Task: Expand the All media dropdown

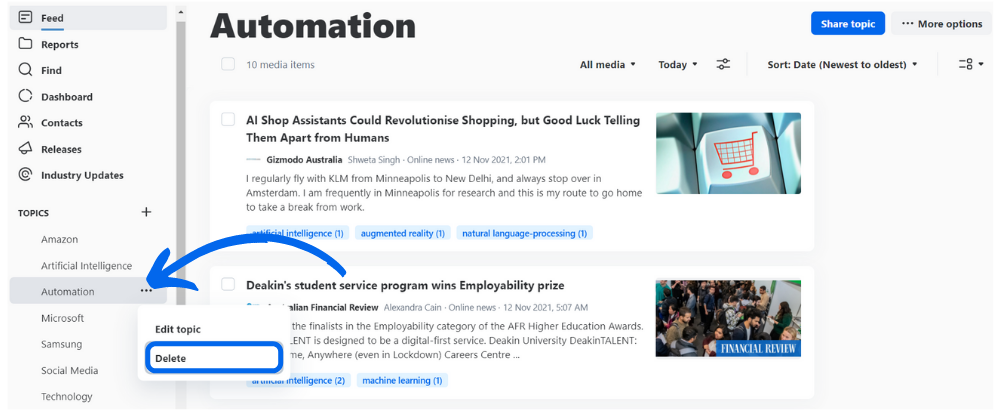Action: click(608, 64)
